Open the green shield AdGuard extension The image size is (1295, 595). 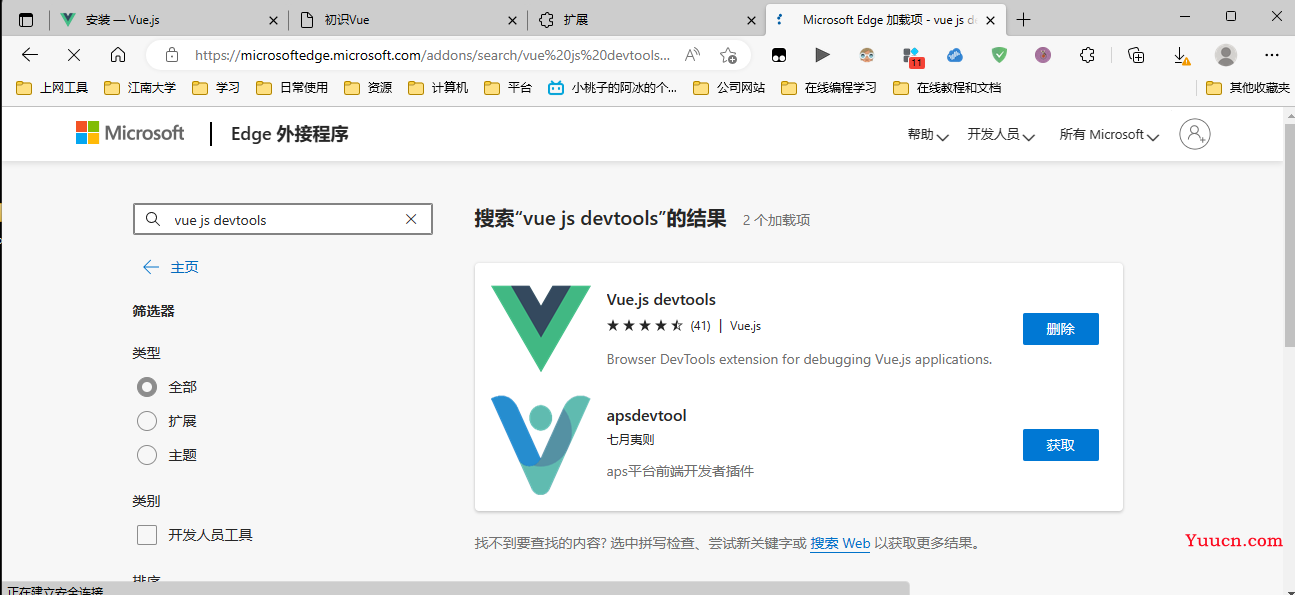click(x=999, y=55)
